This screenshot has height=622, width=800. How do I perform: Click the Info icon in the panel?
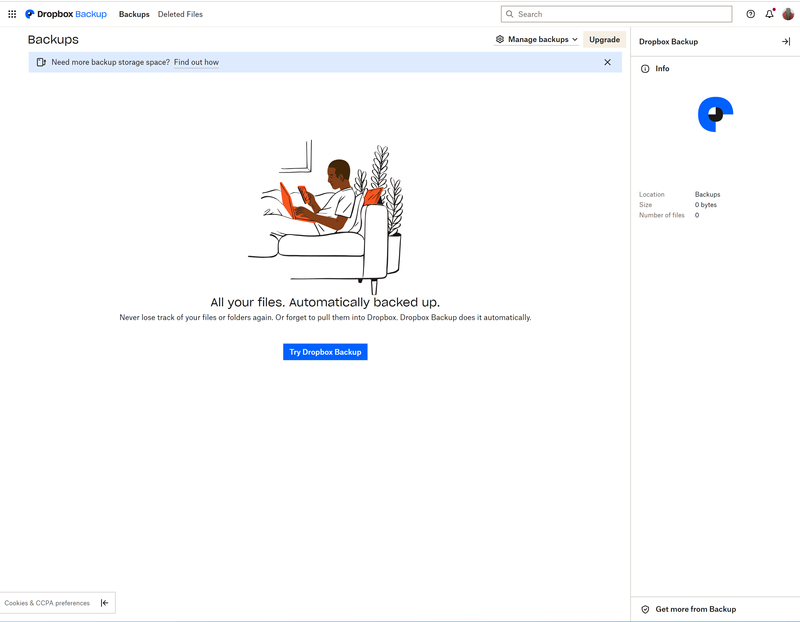tap(647, 68)
